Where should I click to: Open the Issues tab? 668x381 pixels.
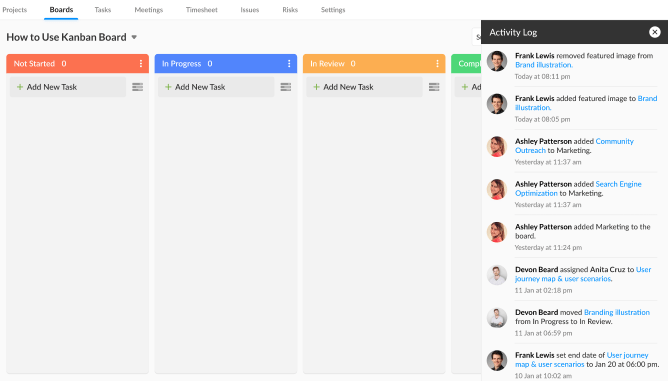250,9
